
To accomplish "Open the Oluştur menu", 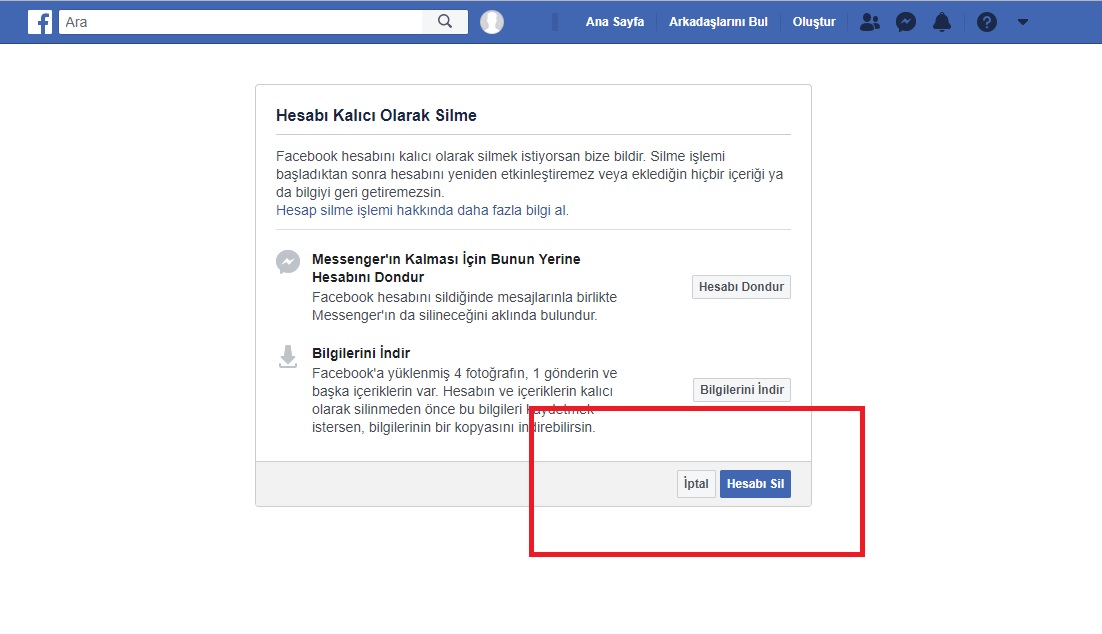I will tap(814, 22).
